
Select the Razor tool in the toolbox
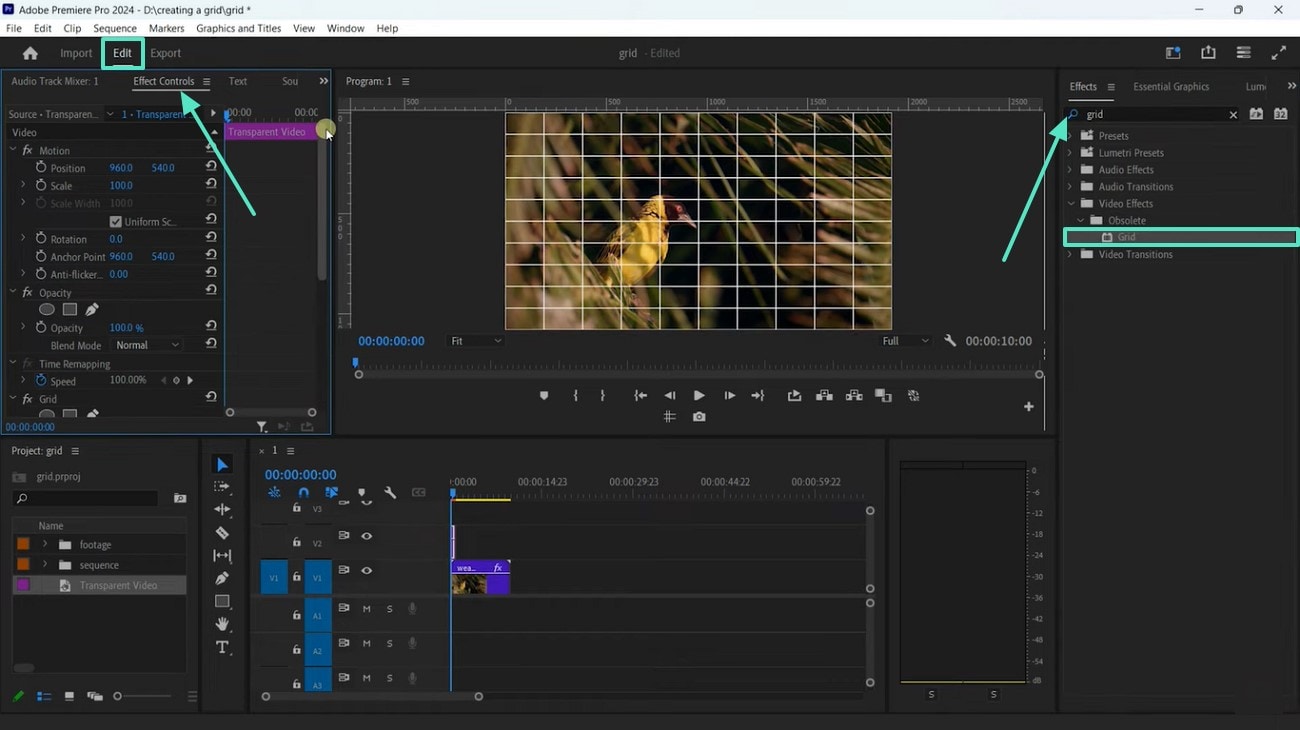(222, 533)
